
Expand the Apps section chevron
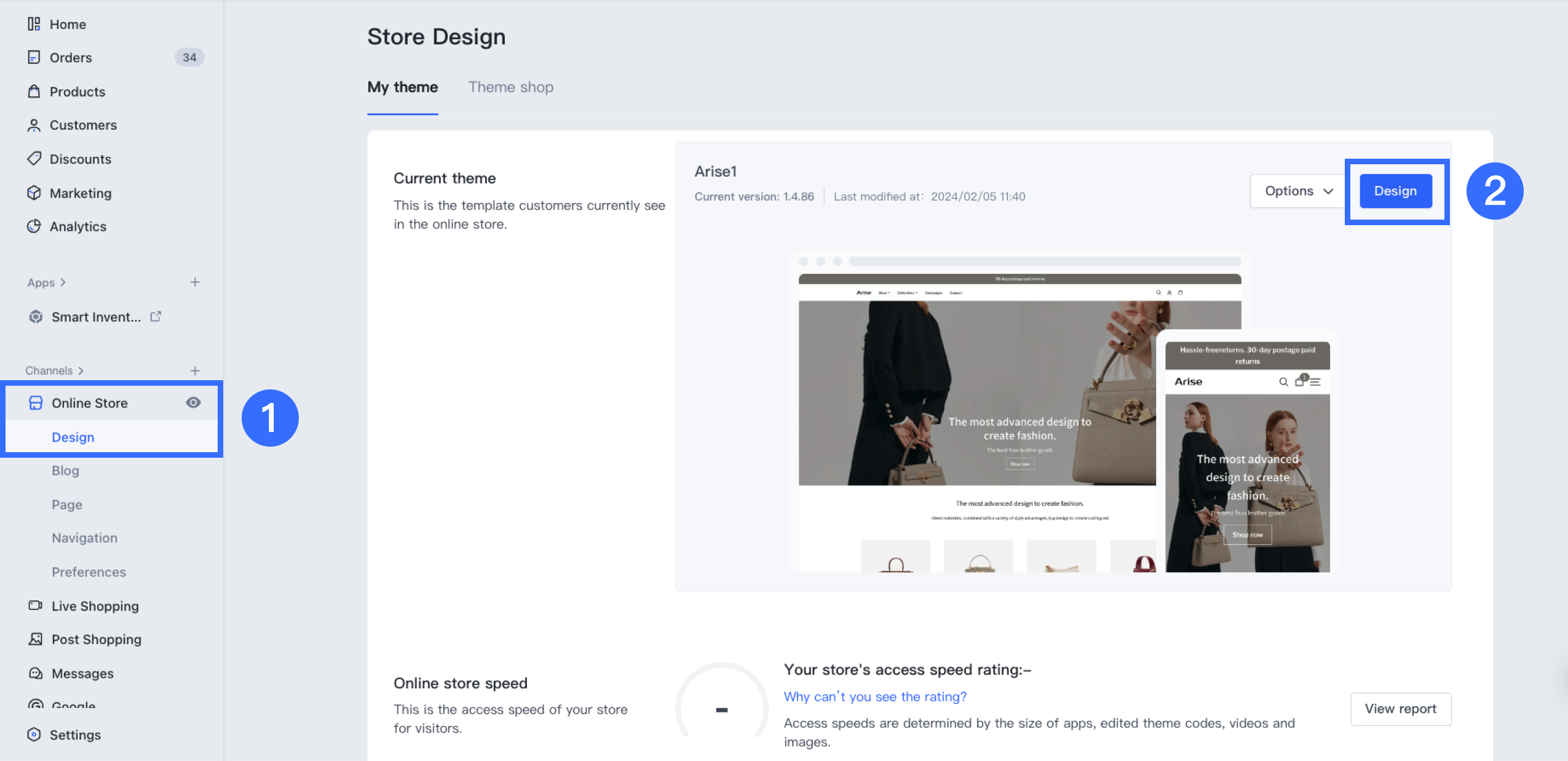tap(63, 282)
